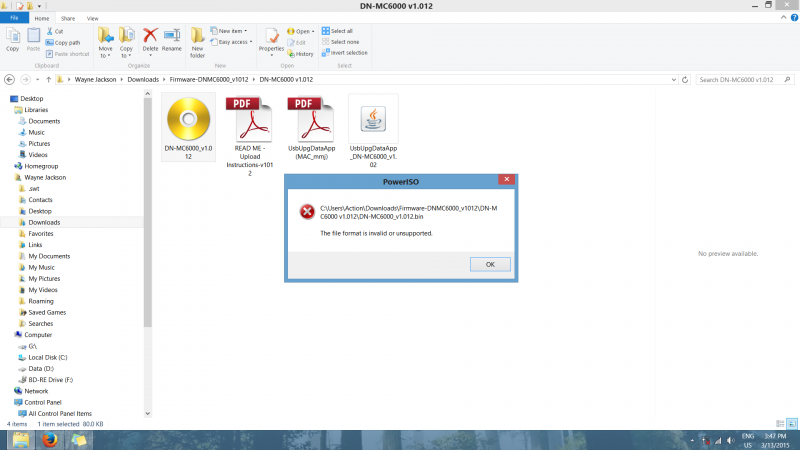Click the Refresh icon by address bar

tap(685, 80)
